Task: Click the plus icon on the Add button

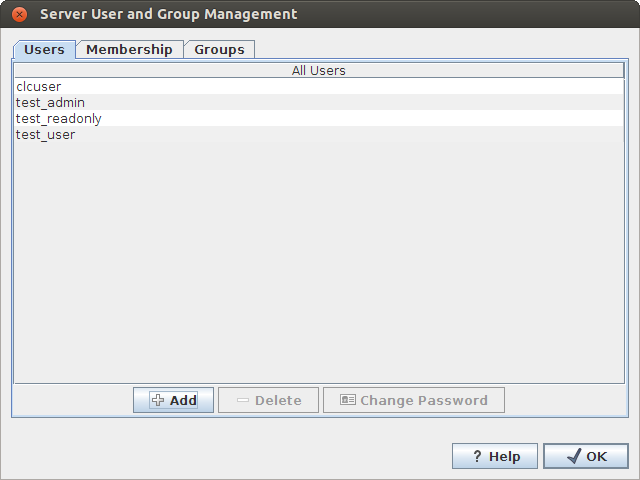Action: [157, 400]
